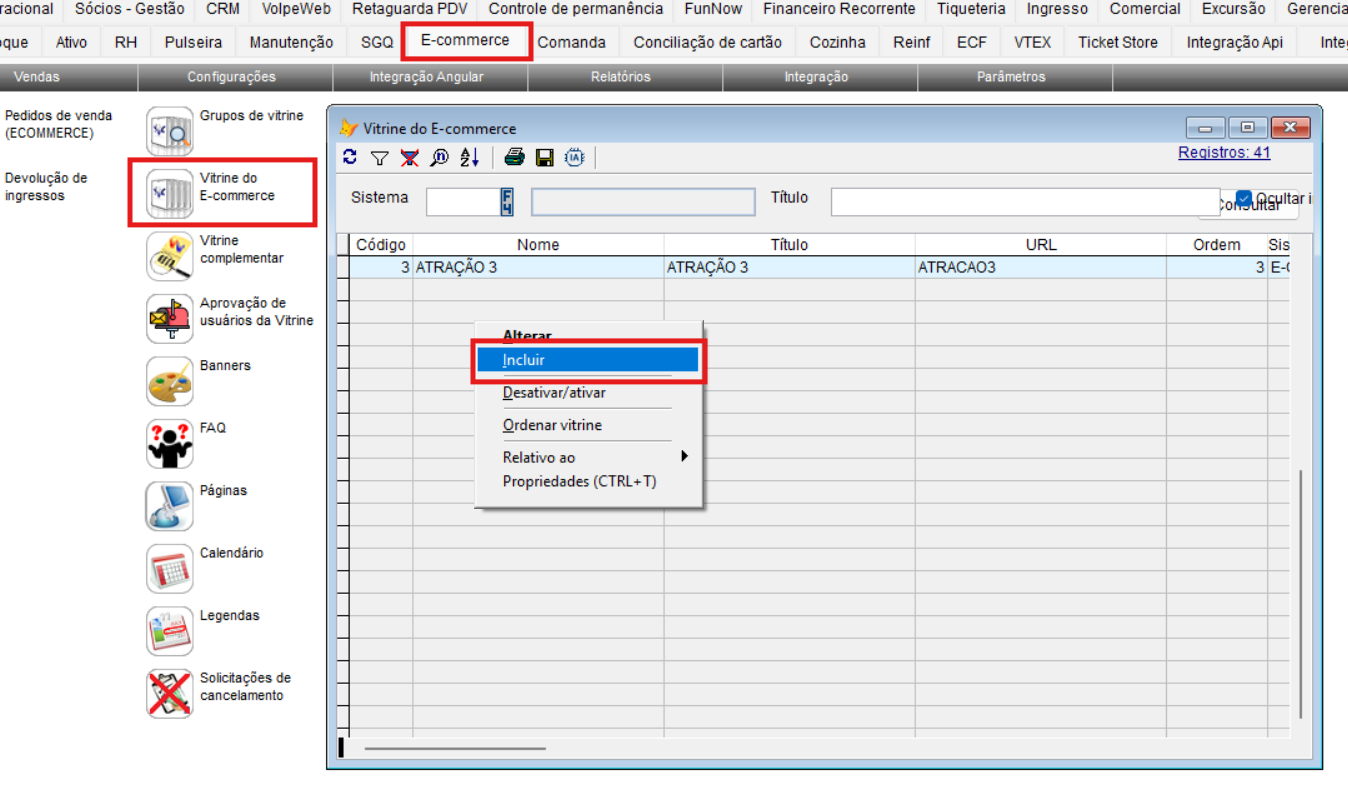The height and width of the screenshot is (791, 1348).
Task: Open Solicitações de cancelamento icon
Action: (170, 693)
